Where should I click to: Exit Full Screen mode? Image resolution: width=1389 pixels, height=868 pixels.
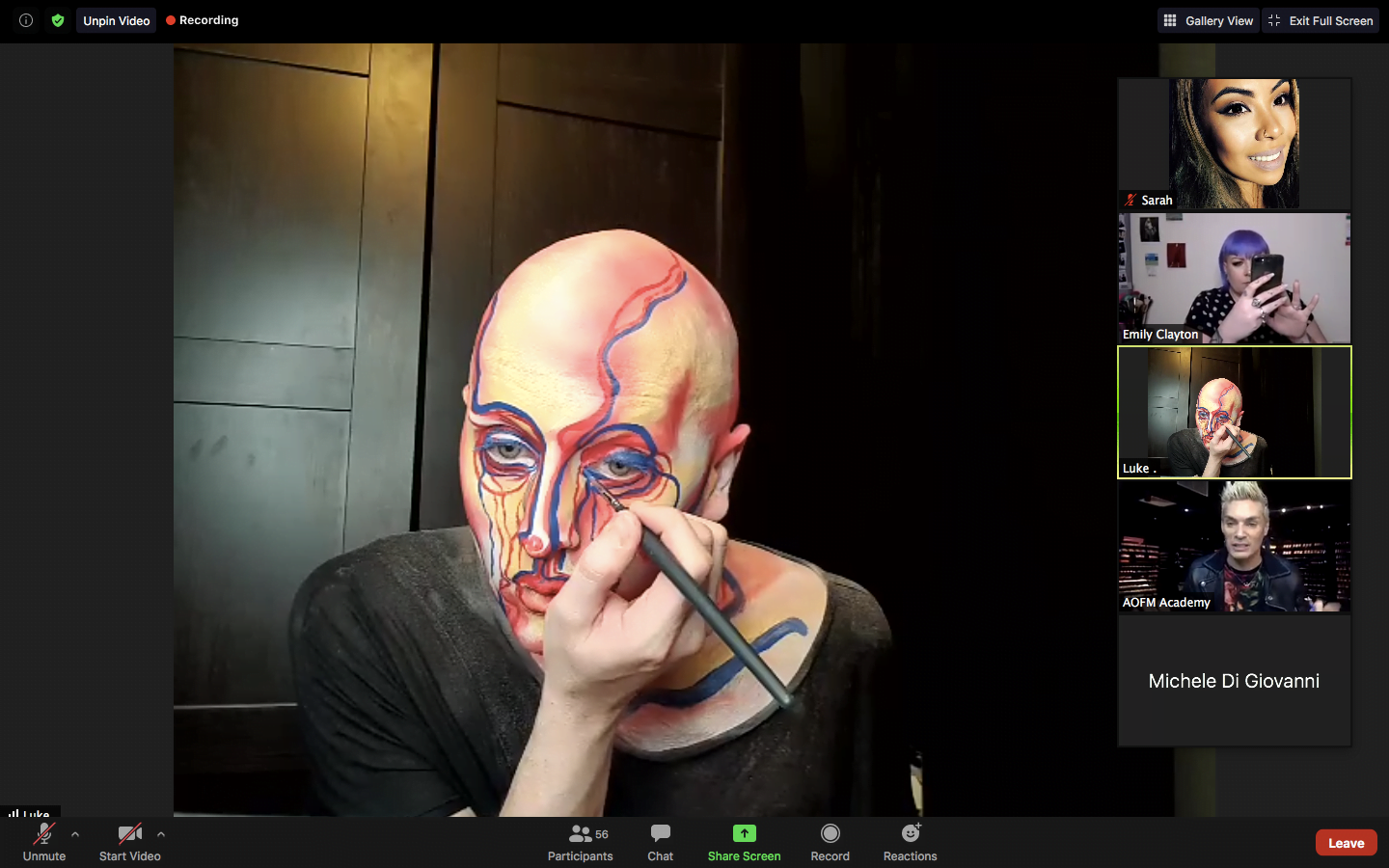coord(1321,20)
